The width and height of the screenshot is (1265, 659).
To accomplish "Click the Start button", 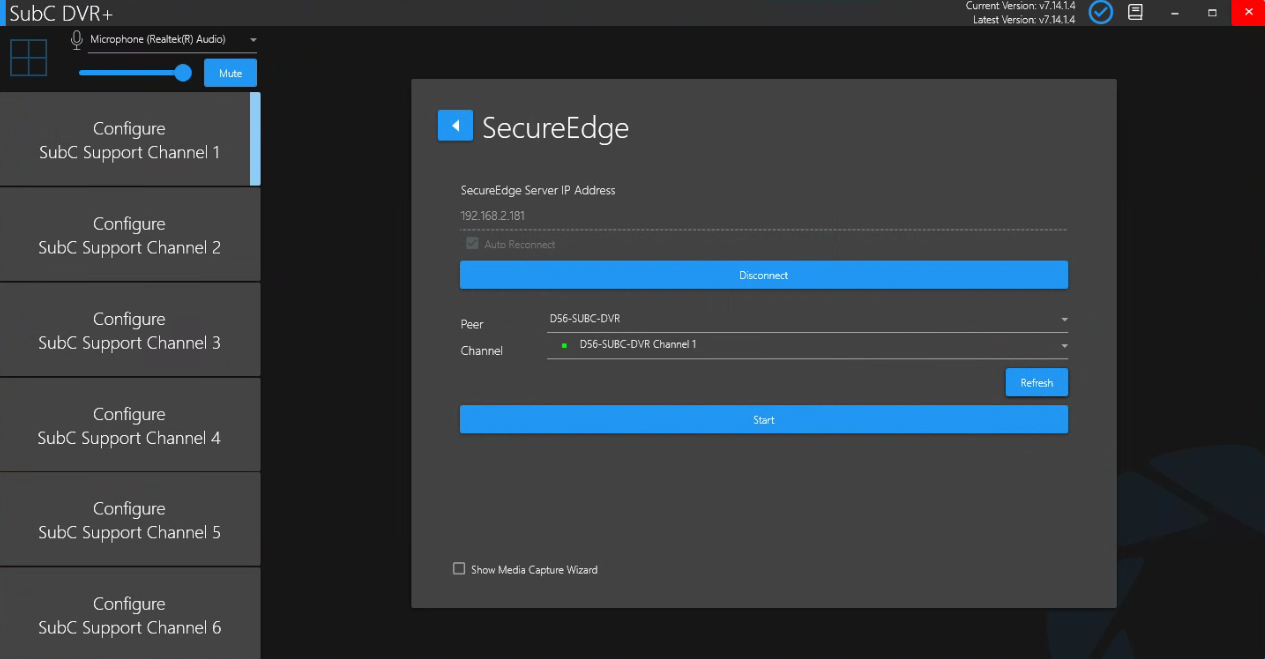I will coord(764,420).
